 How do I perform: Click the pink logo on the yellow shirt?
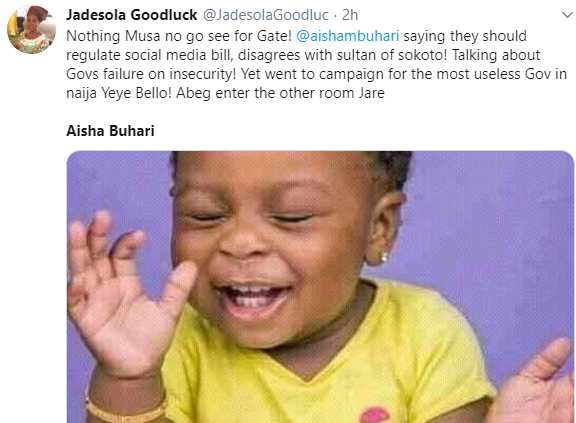tap(374, 415)
